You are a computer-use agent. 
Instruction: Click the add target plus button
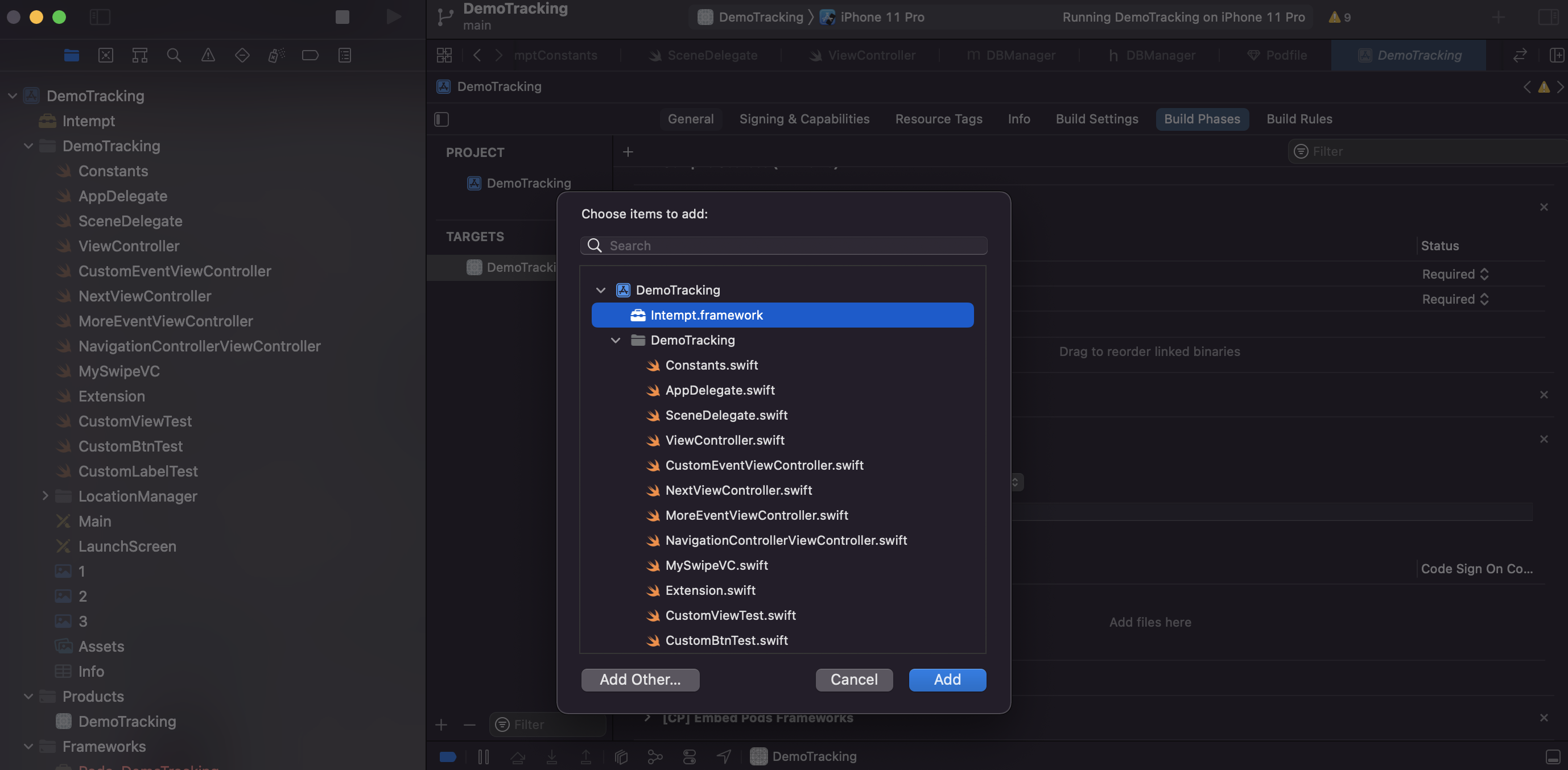pos(441,725)
